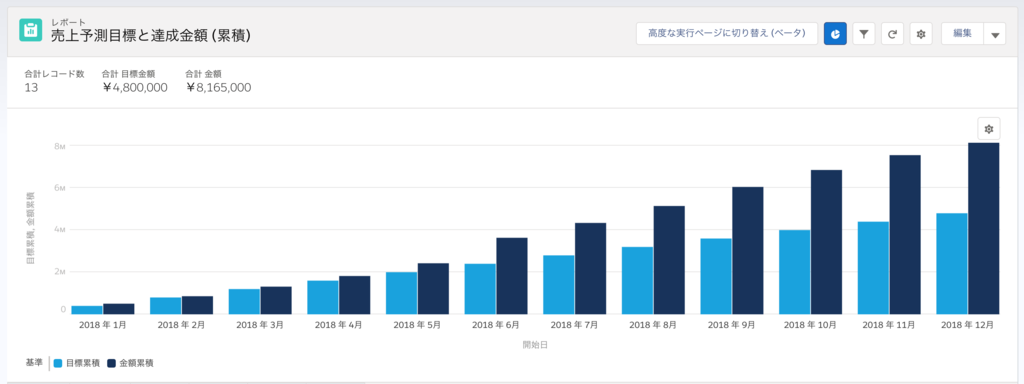Click the 金額累積 legend label

tap(136, 363)
